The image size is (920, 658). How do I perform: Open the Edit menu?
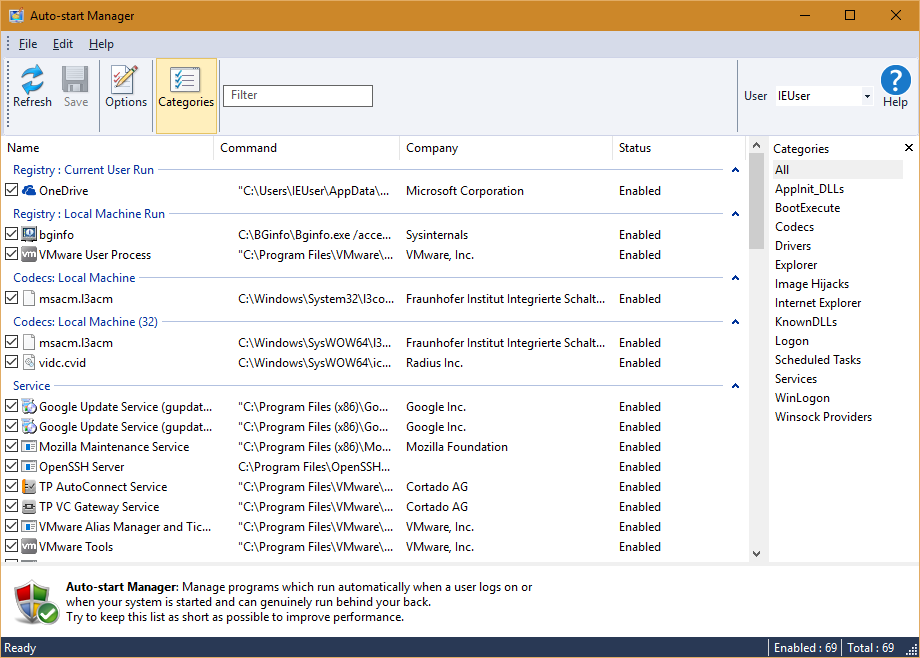coord(63,44)
